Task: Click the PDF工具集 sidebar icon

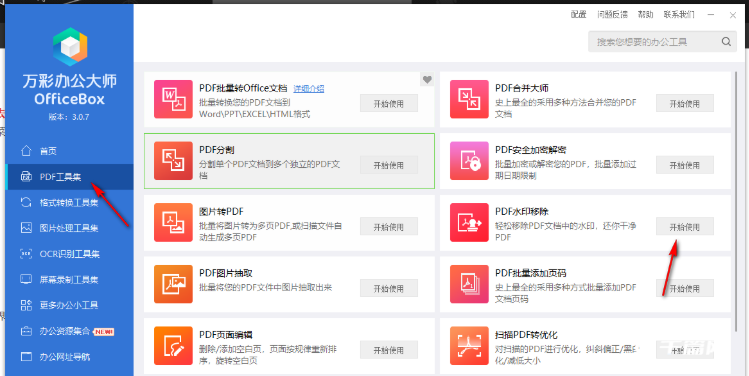Action: 26,177
